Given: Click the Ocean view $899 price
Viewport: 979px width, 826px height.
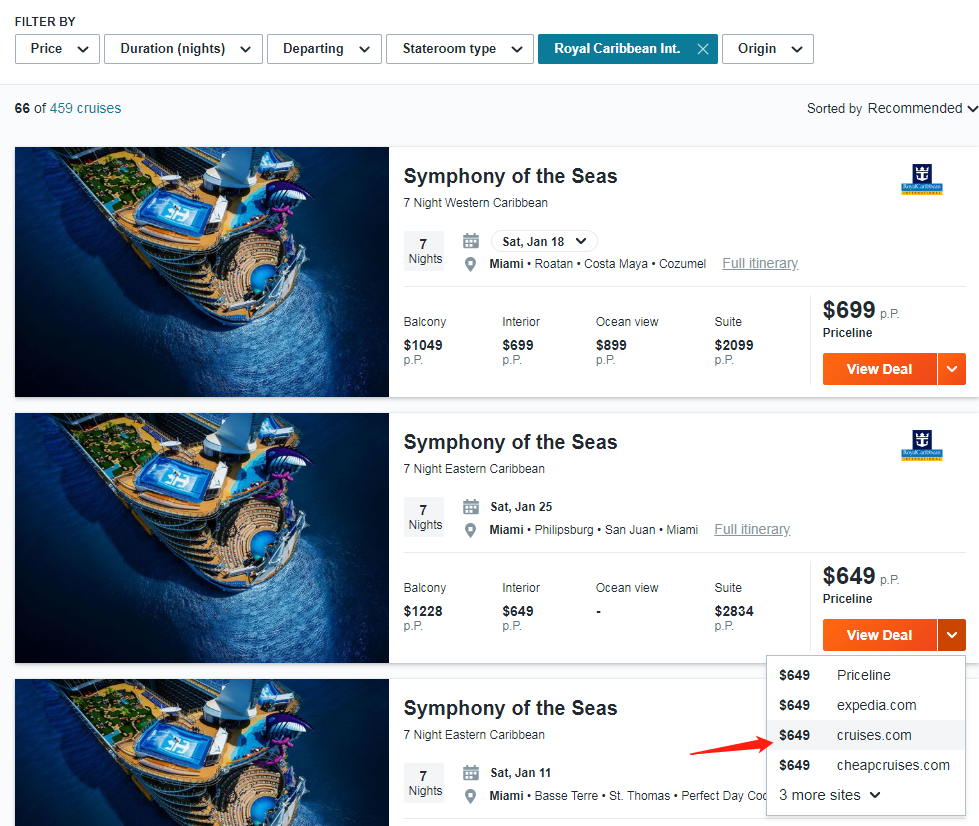Looking at the screenshot, I should (611, 345).
